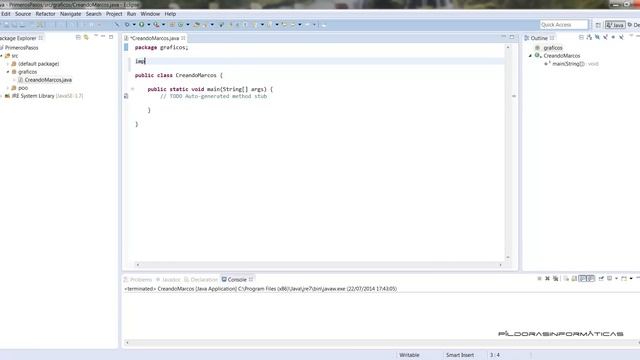
Task: Collapse all items in Package Explorer
Action: point(78,37)
